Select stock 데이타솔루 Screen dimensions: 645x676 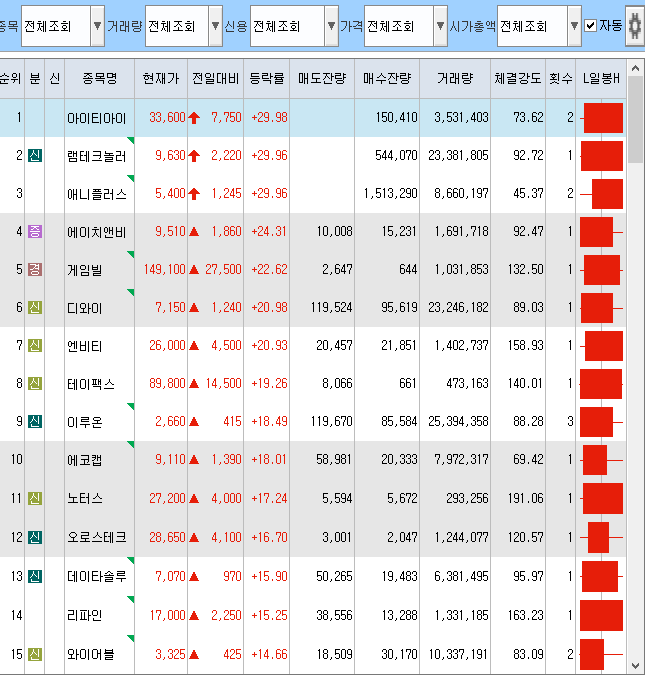97,576
